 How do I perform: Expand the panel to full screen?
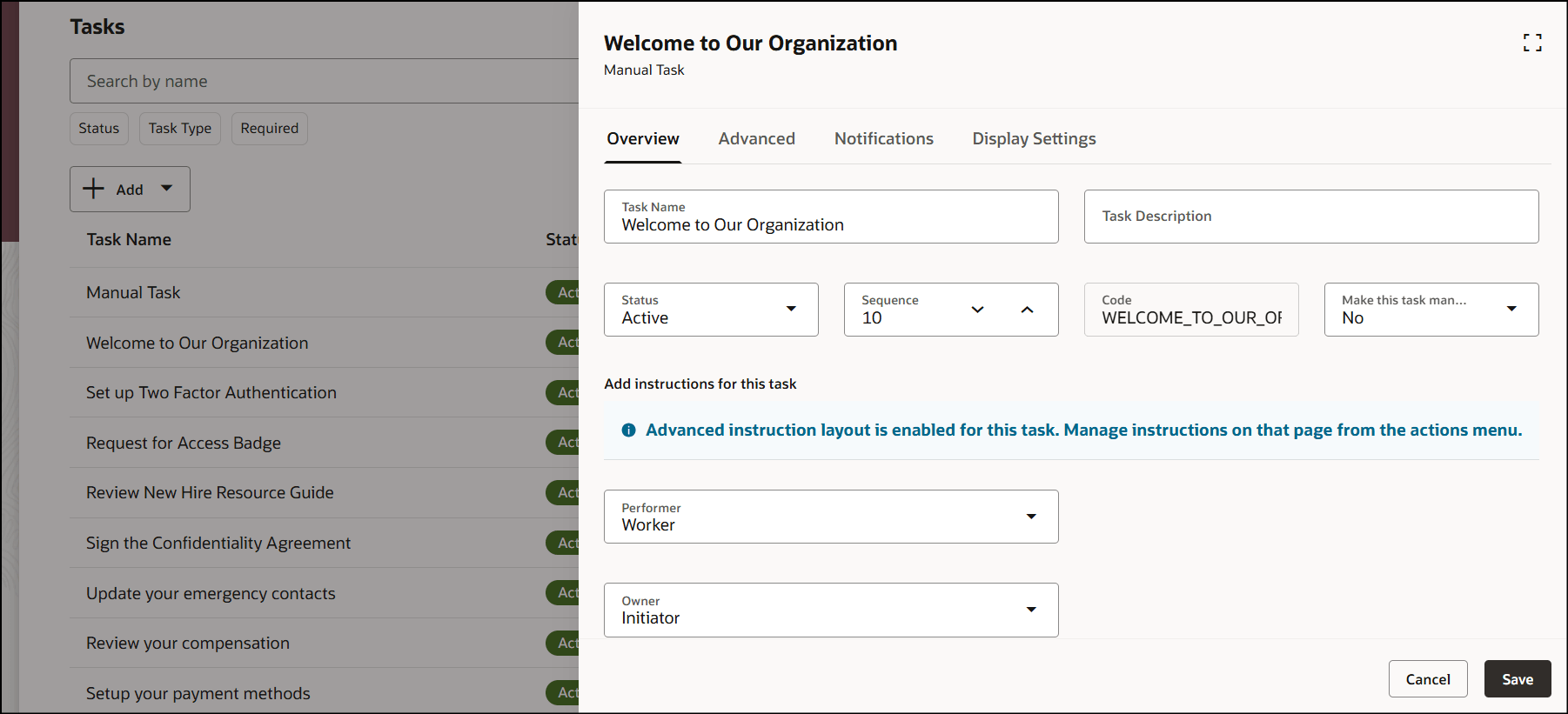1532,43
